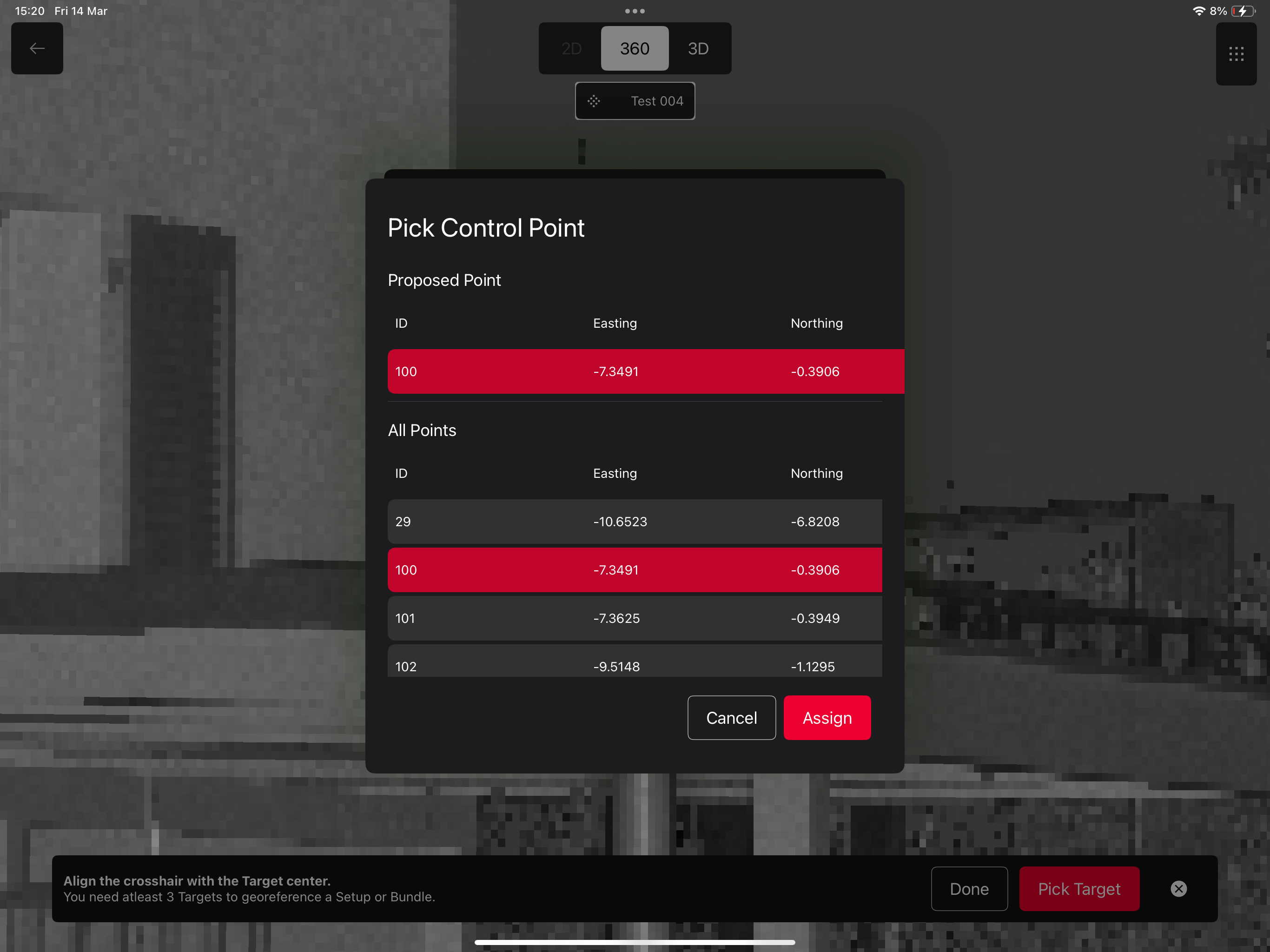1270x952 pixels.
Task: Open the grid dots menu icon
Action: tap(1236, 54)
